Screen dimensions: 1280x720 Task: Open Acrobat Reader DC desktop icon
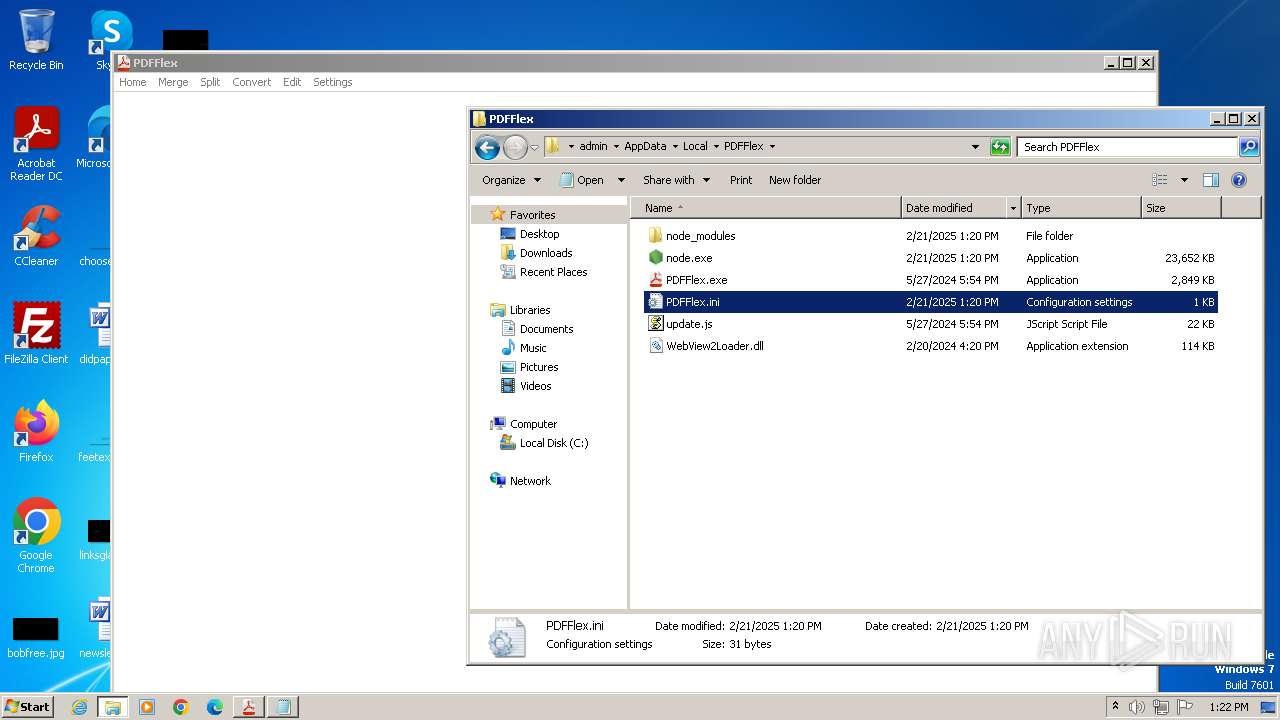point(36,144)
